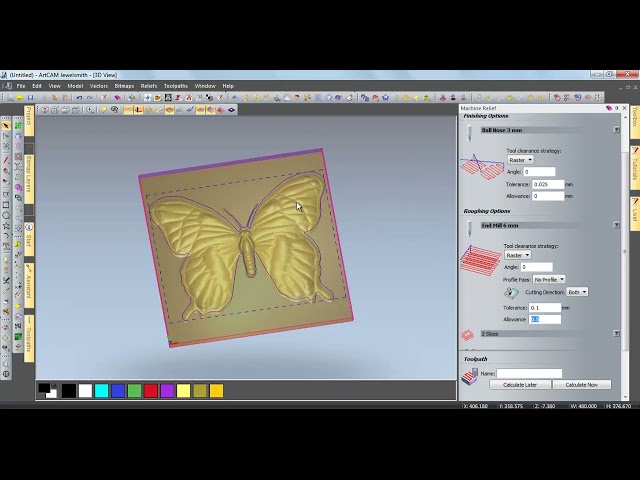
Task: Open the Profile Pass dropdown
Action: pos(549,280)
